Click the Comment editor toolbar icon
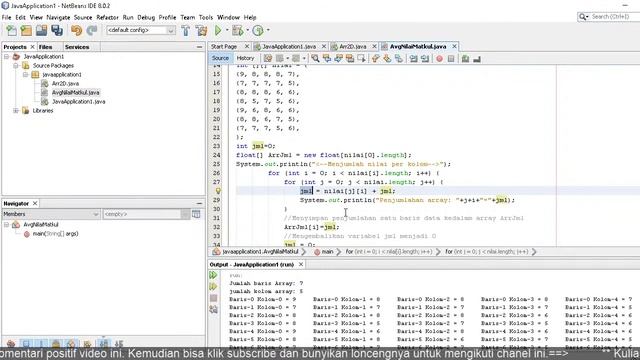Image resolution: width=640 pixels, height=360 pixels. pyautogui.click(x=465, y=59)
